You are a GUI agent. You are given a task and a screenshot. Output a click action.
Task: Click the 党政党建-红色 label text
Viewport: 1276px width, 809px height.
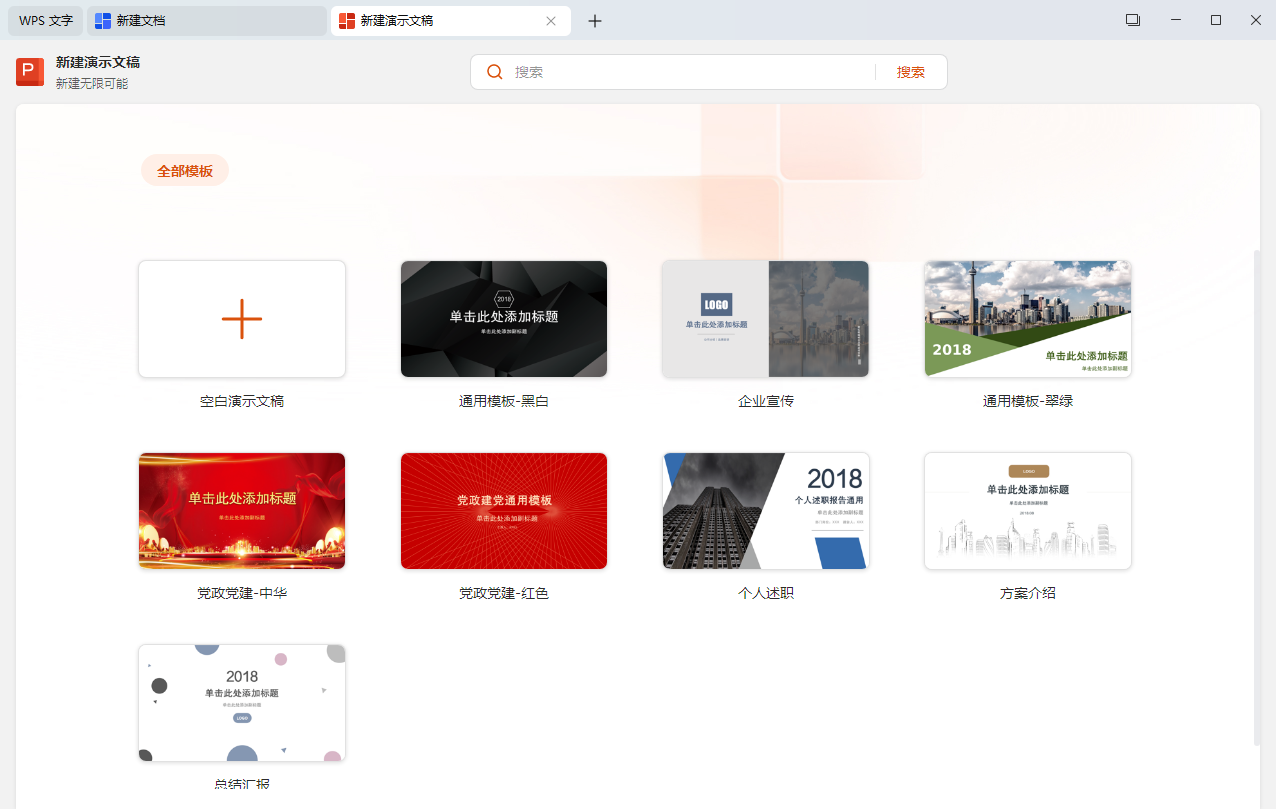[504, 593]
